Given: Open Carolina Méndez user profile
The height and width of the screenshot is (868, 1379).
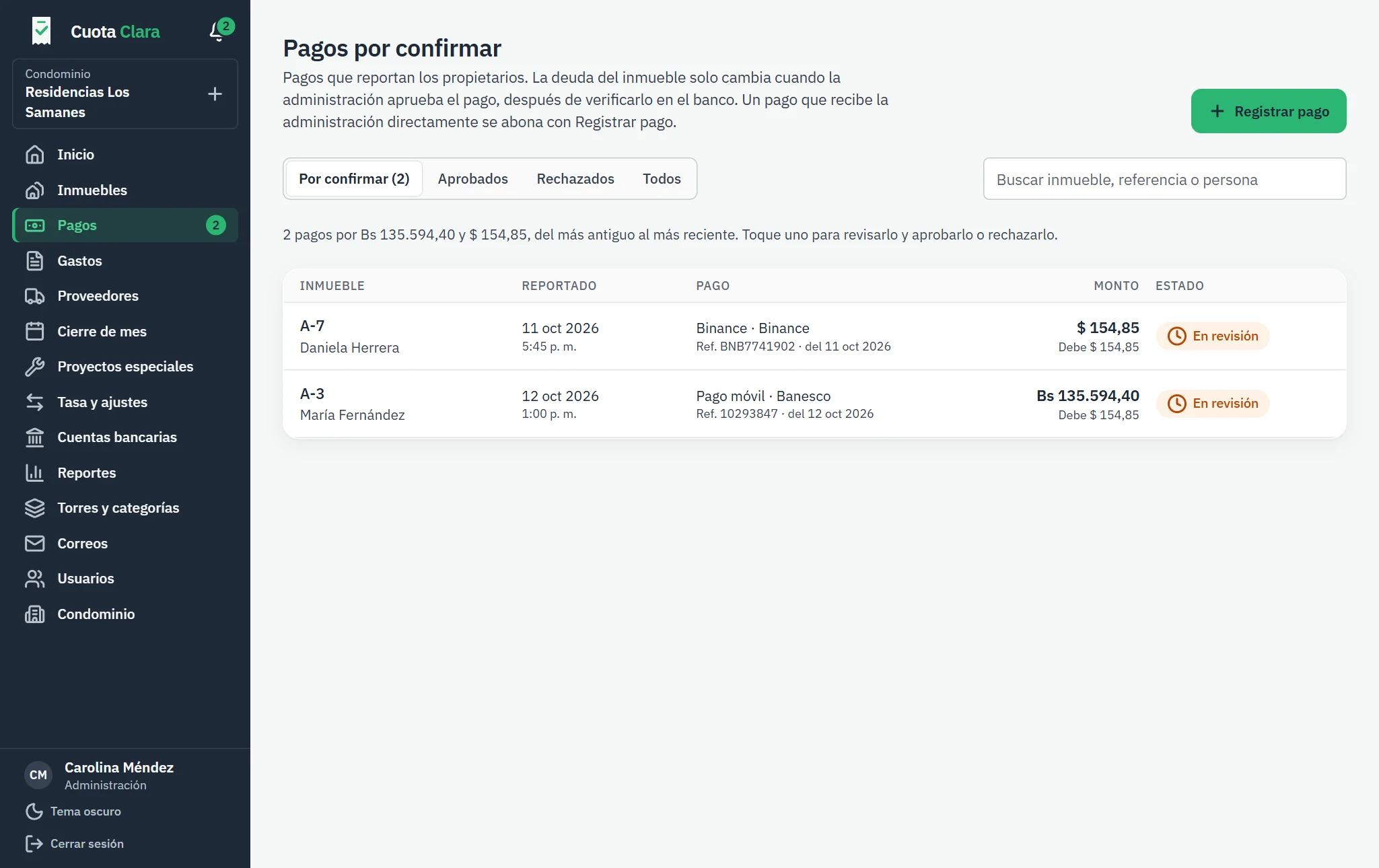Looking at the screenshot, I should pos(100,775).
